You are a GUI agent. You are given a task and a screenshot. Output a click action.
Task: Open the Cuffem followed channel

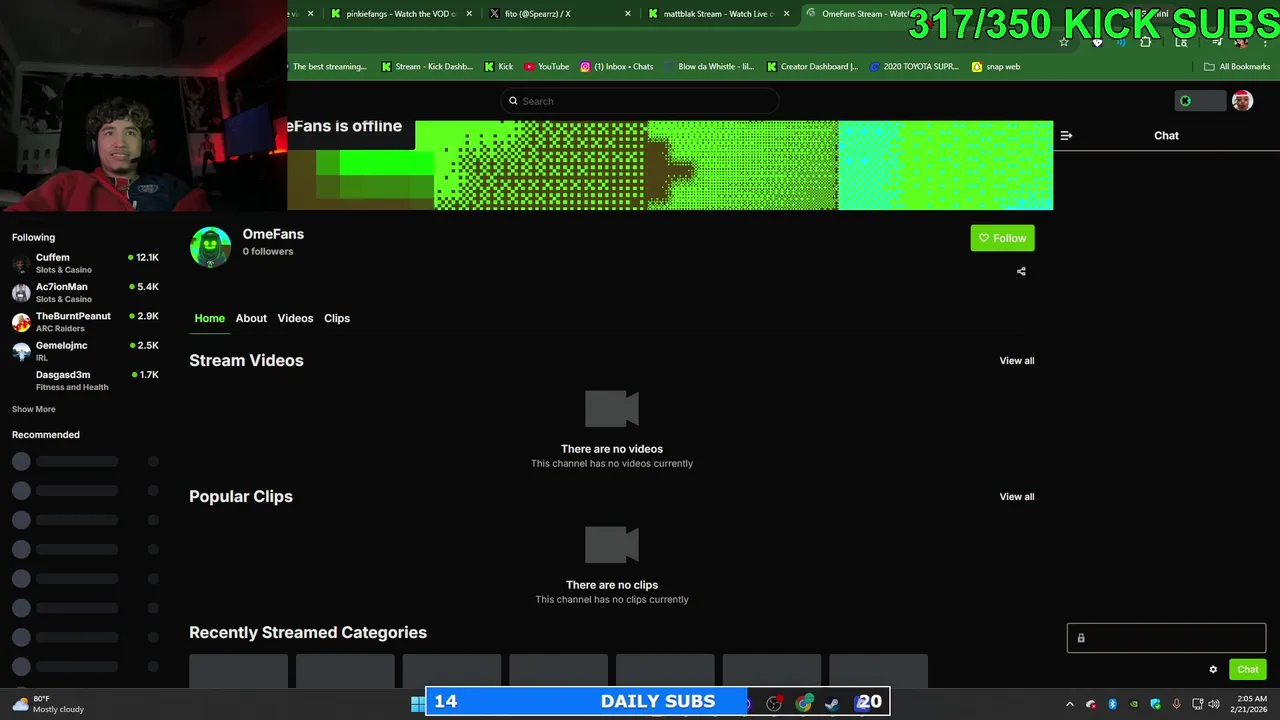pos(85,263)
